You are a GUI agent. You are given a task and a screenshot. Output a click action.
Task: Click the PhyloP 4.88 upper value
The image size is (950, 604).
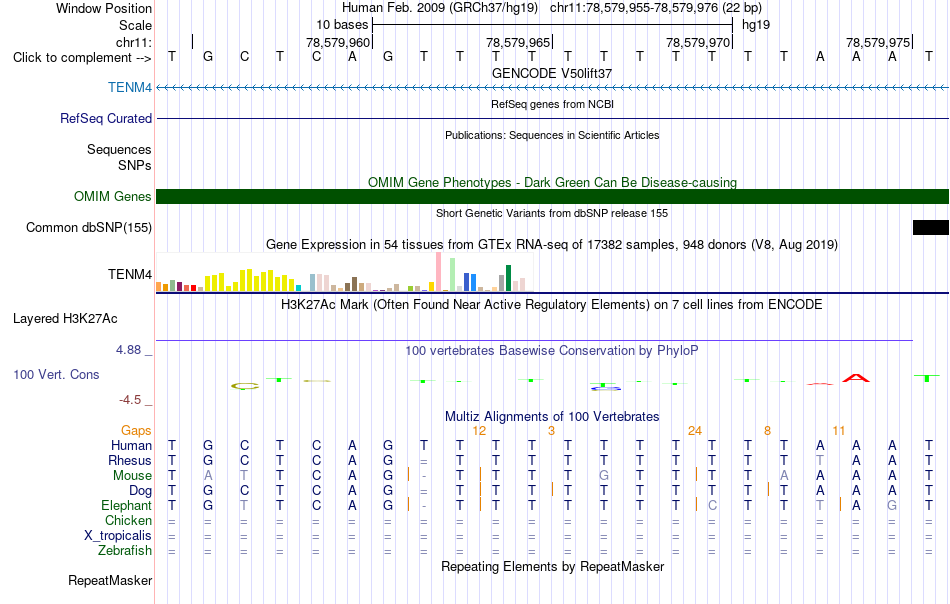click(128, 350)
